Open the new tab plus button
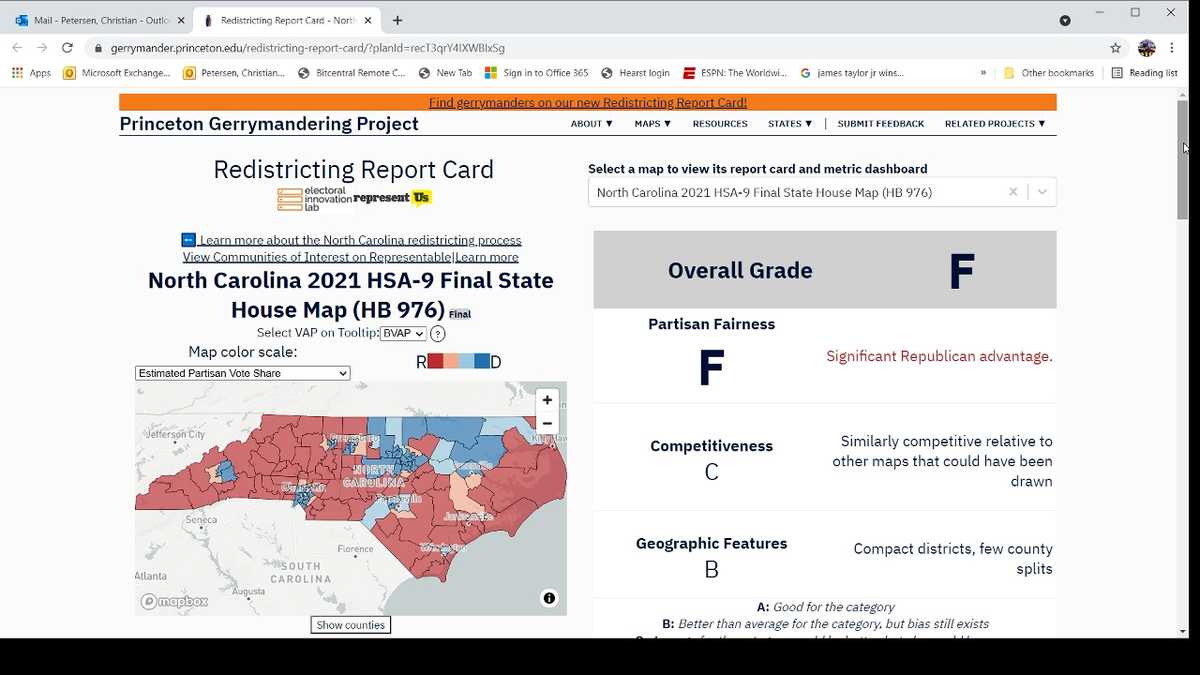The height and width of the screenshot is (675, 1200). [397, 20]
